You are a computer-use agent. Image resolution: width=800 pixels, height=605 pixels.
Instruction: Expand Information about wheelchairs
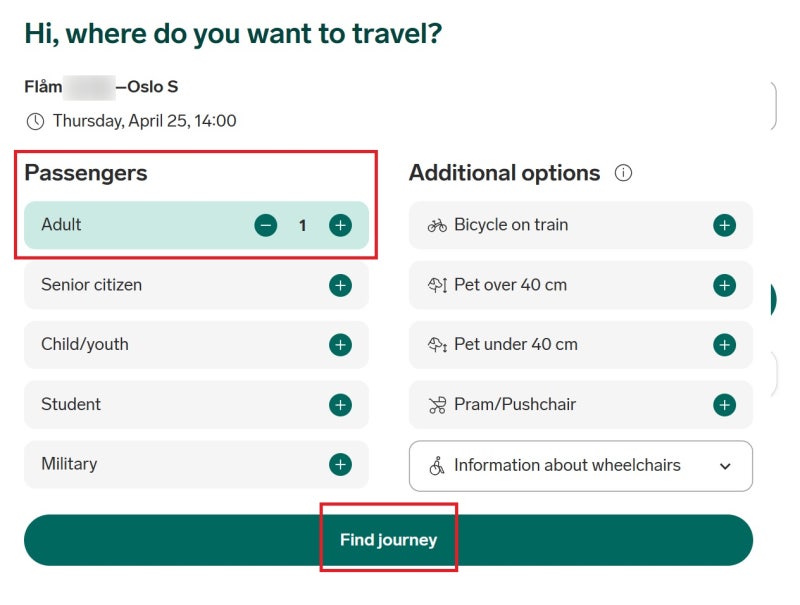[x=581, y=466]
